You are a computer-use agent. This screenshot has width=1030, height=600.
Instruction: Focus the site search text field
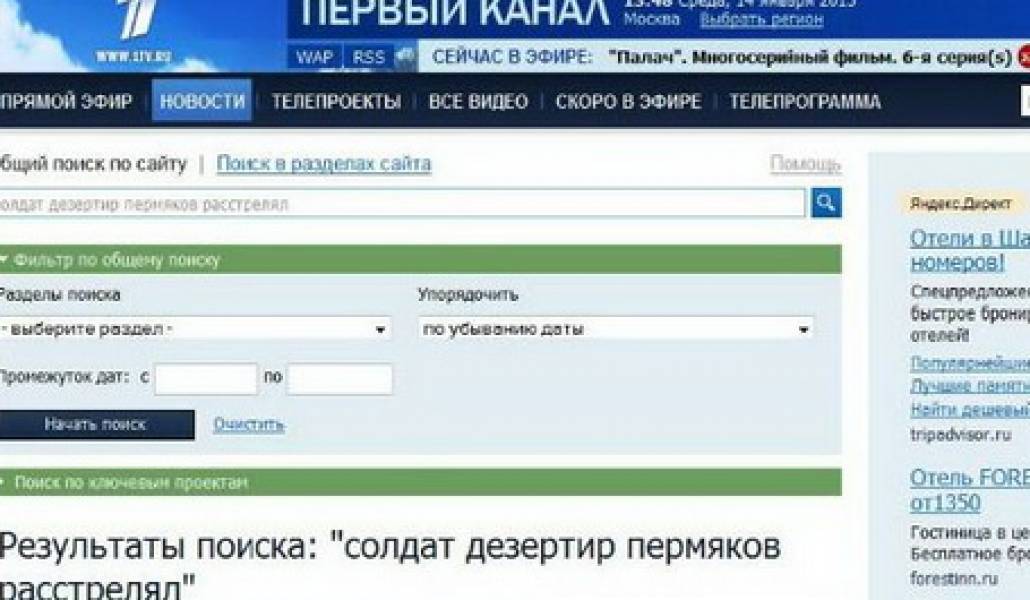point(401,203)
